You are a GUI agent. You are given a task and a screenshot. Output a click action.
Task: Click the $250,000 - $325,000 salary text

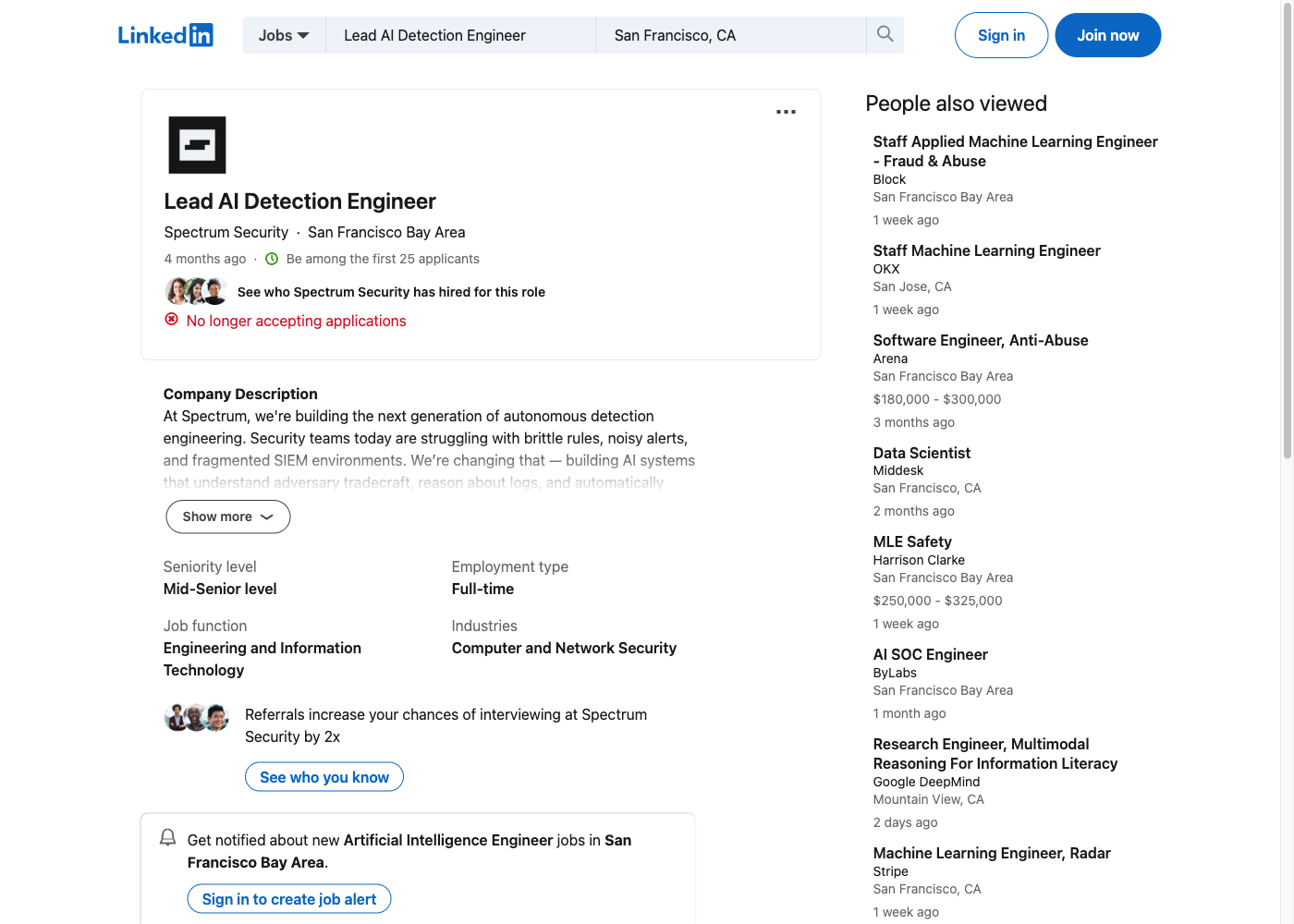[x=937, y=601]
